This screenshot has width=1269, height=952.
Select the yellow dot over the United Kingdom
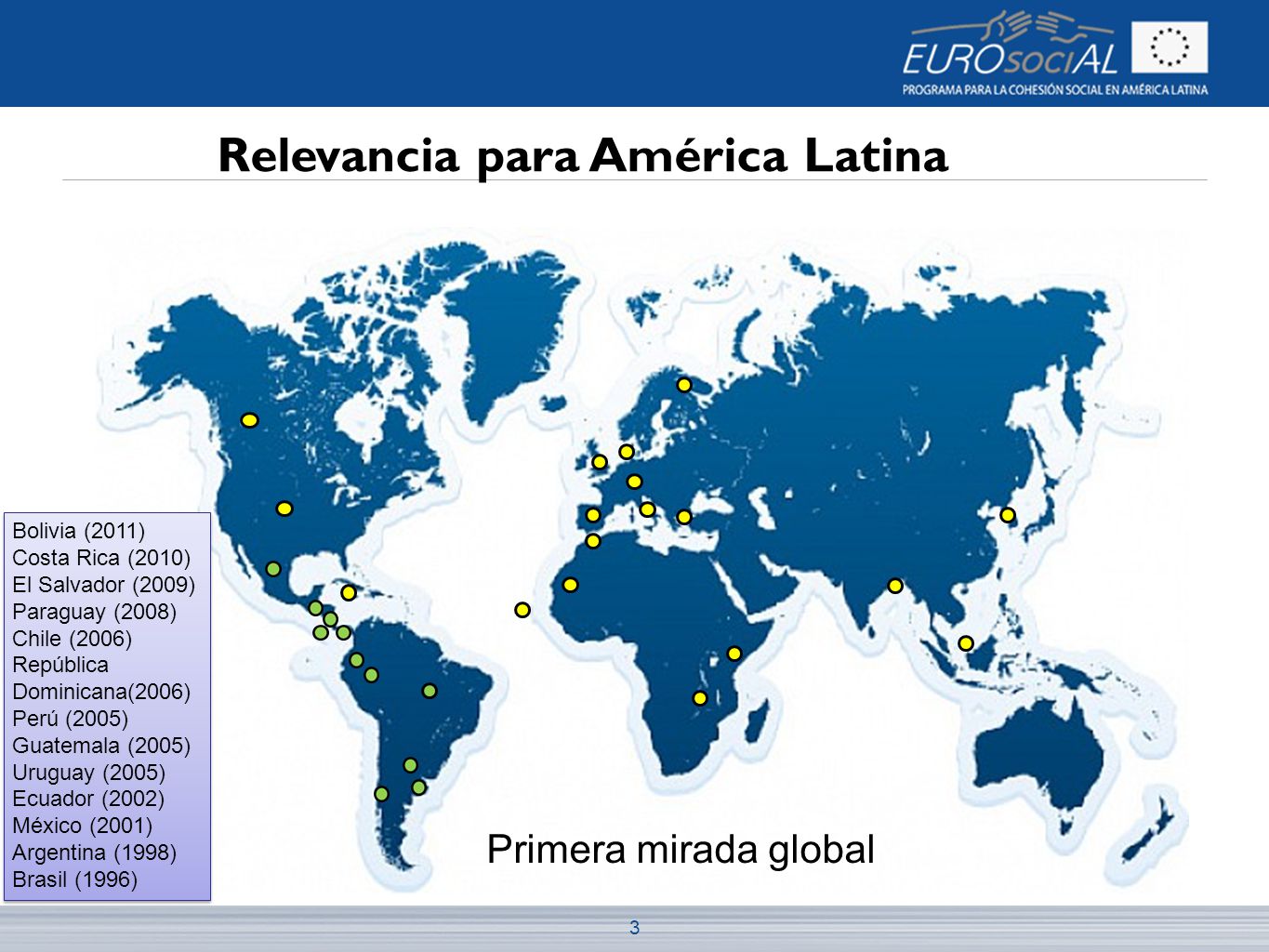click(600, 462)
